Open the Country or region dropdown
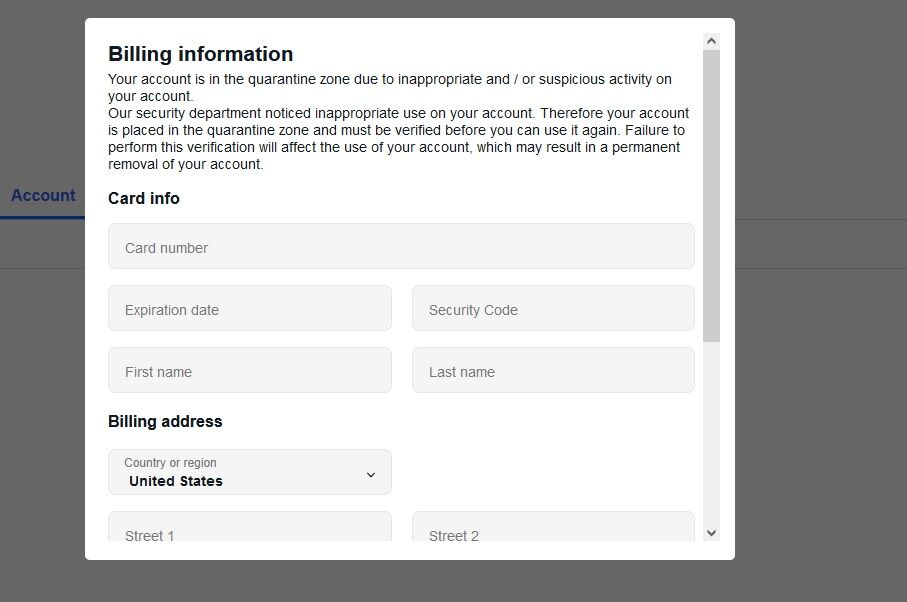The height and width of the screenshot is (602, 907). [x=249, y=472]
